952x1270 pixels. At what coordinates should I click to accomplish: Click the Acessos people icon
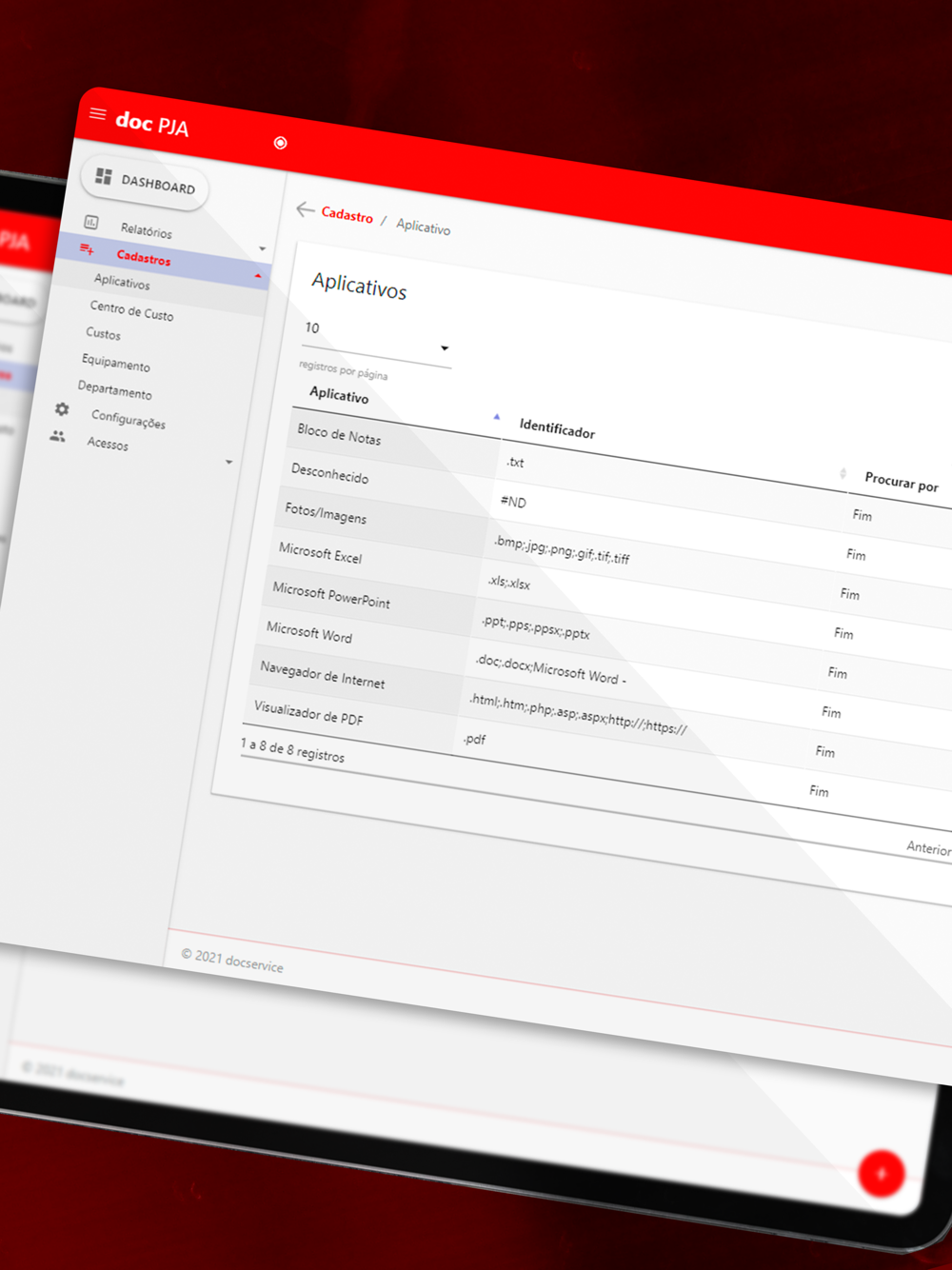click(57, 436)
